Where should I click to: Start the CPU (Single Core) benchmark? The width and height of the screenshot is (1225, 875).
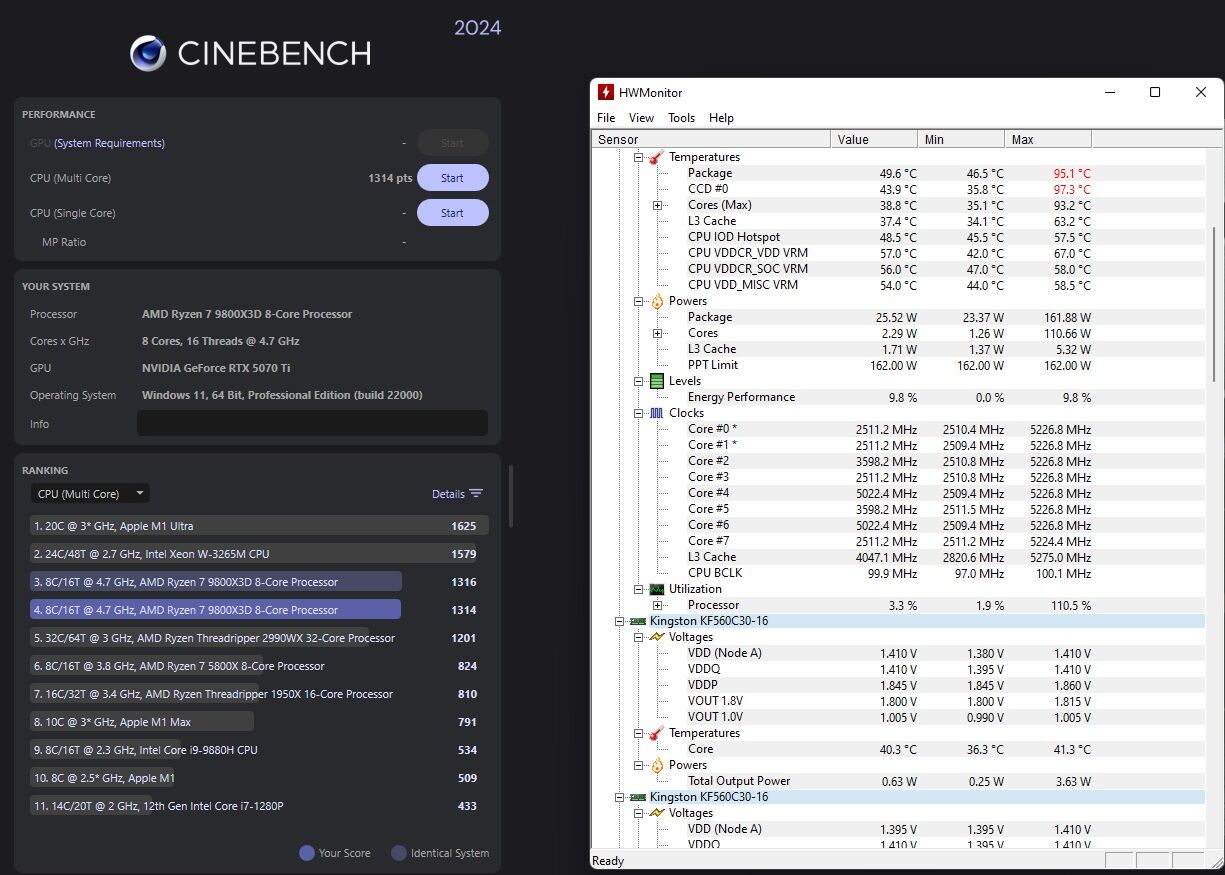(453, 213)
